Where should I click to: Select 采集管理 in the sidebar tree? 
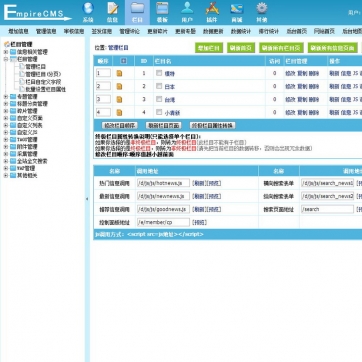[27, 154]
